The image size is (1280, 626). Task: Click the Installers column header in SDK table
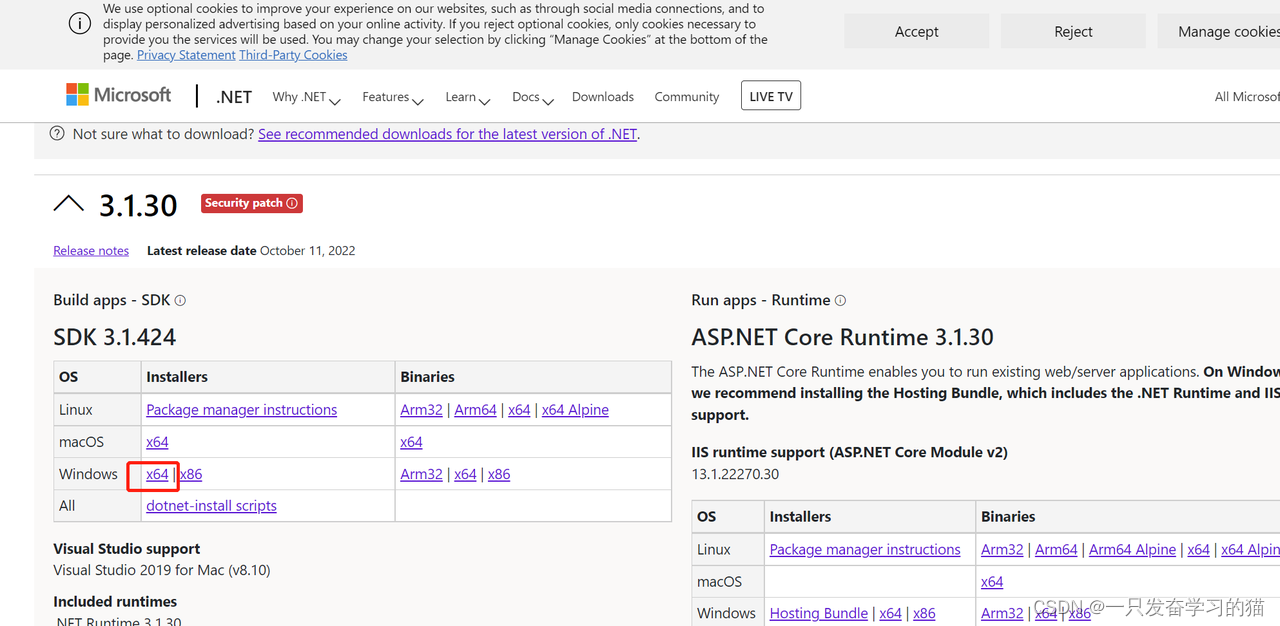pos(177,377)
